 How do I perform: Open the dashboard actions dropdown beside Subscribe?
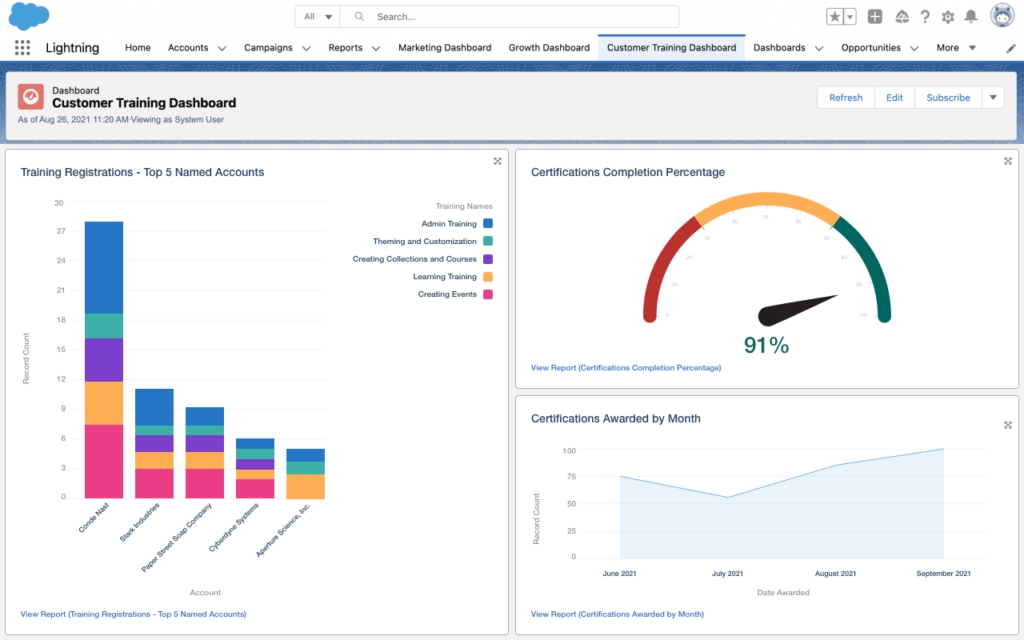point(993,97)
